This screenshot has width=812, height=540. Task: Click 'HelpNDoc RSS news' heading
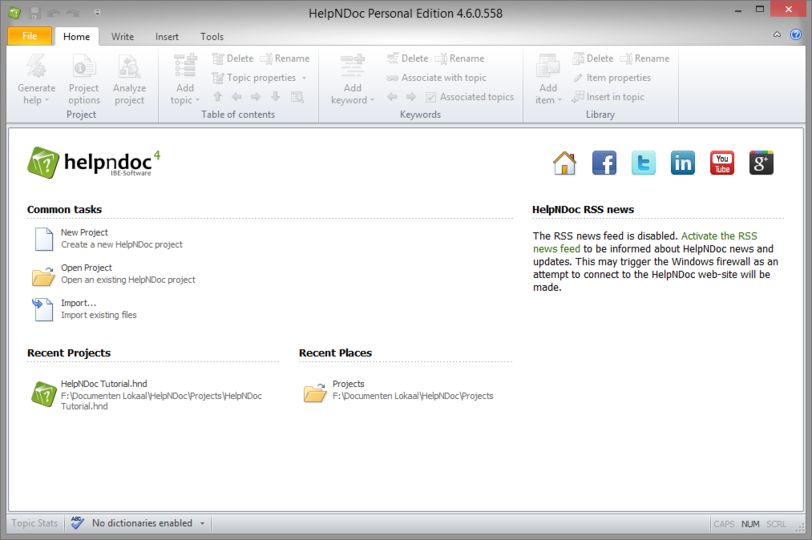click(x=583, y=209)
